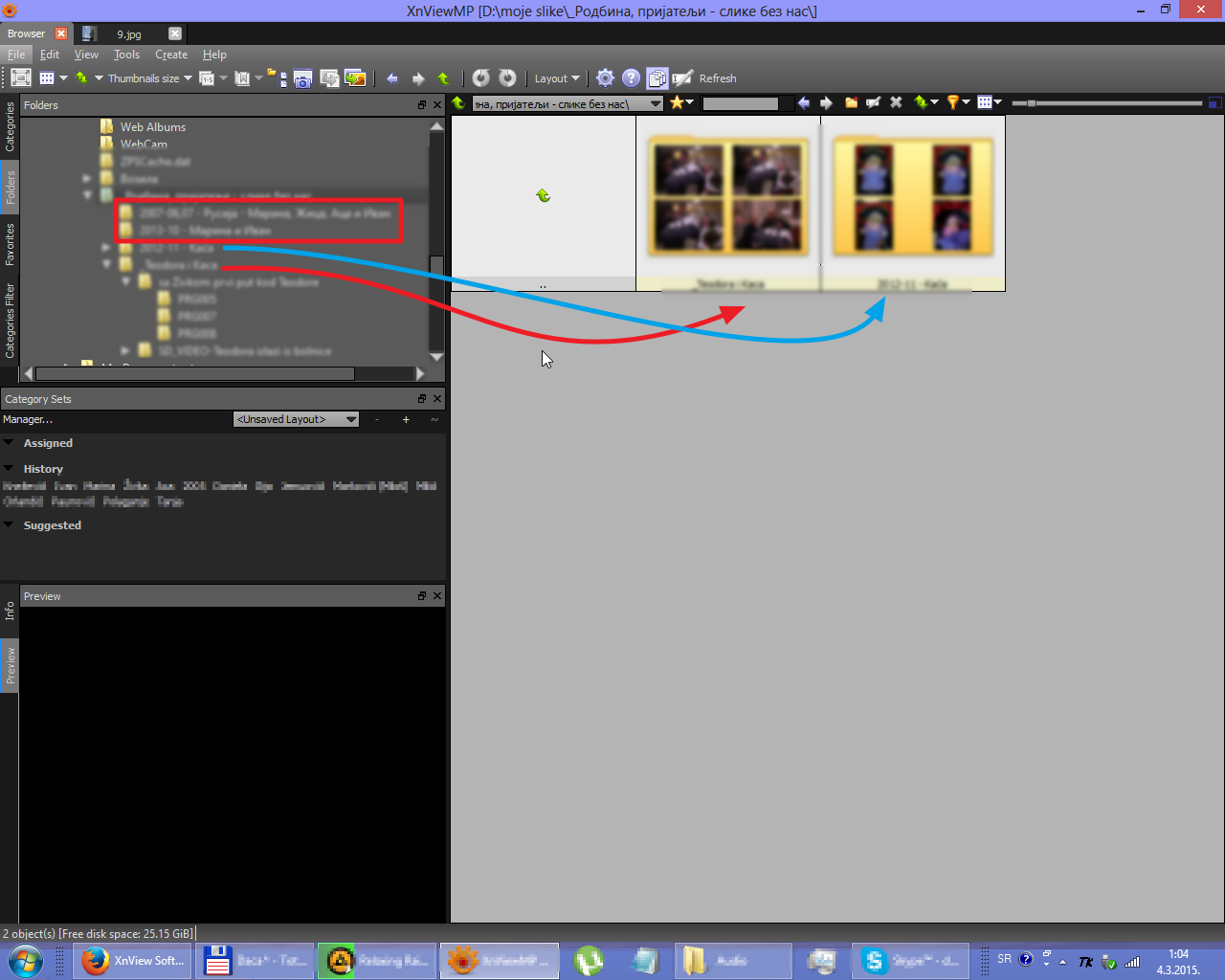Click the green sort arrows icon in main toolbar
The width and height of the screenshot is (1225, 980).
coord(81,78)
